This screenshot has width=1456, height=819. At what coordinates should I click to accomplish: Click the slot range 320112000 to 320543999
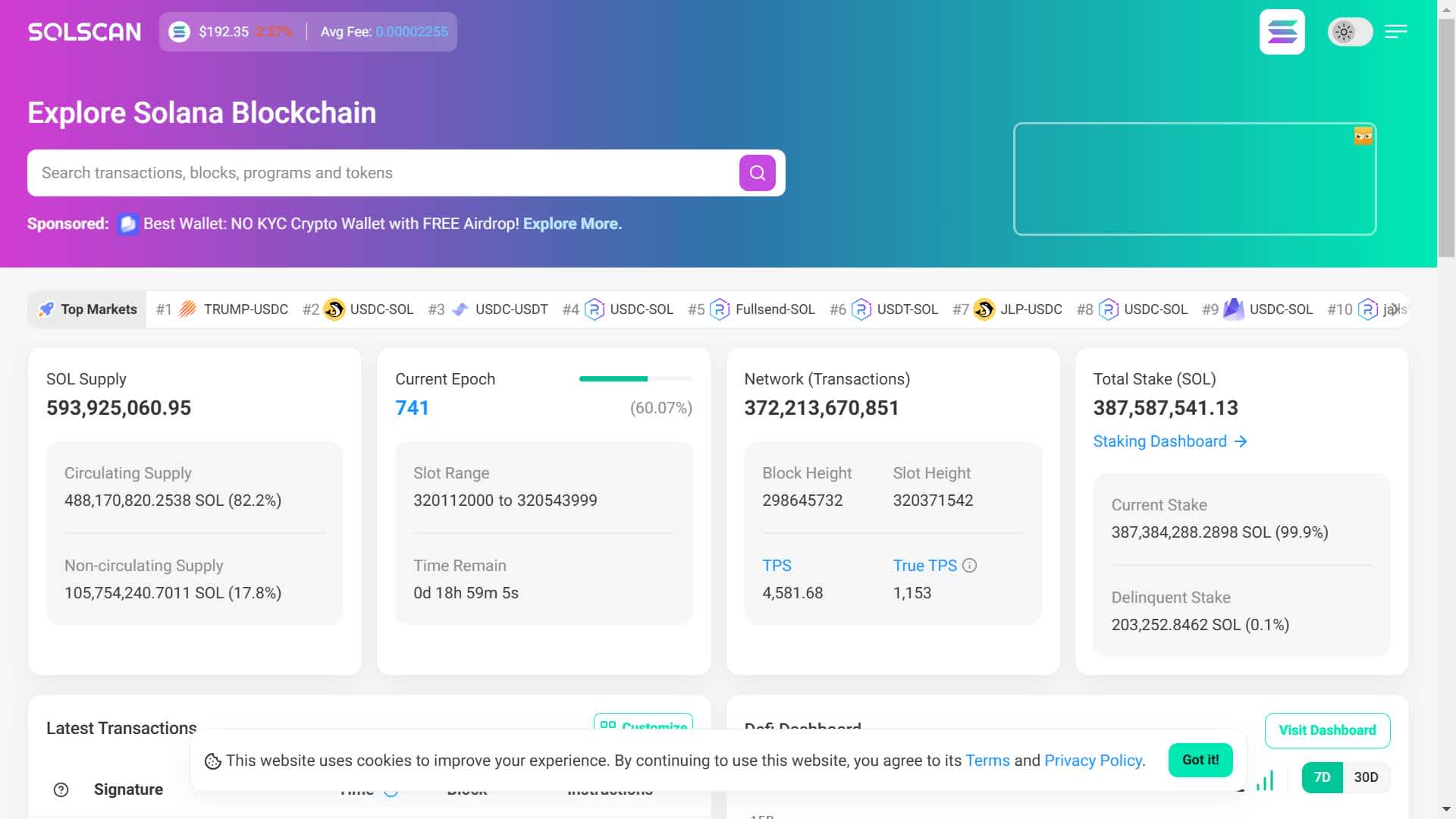pyautogui.click(x=505, y=500)
